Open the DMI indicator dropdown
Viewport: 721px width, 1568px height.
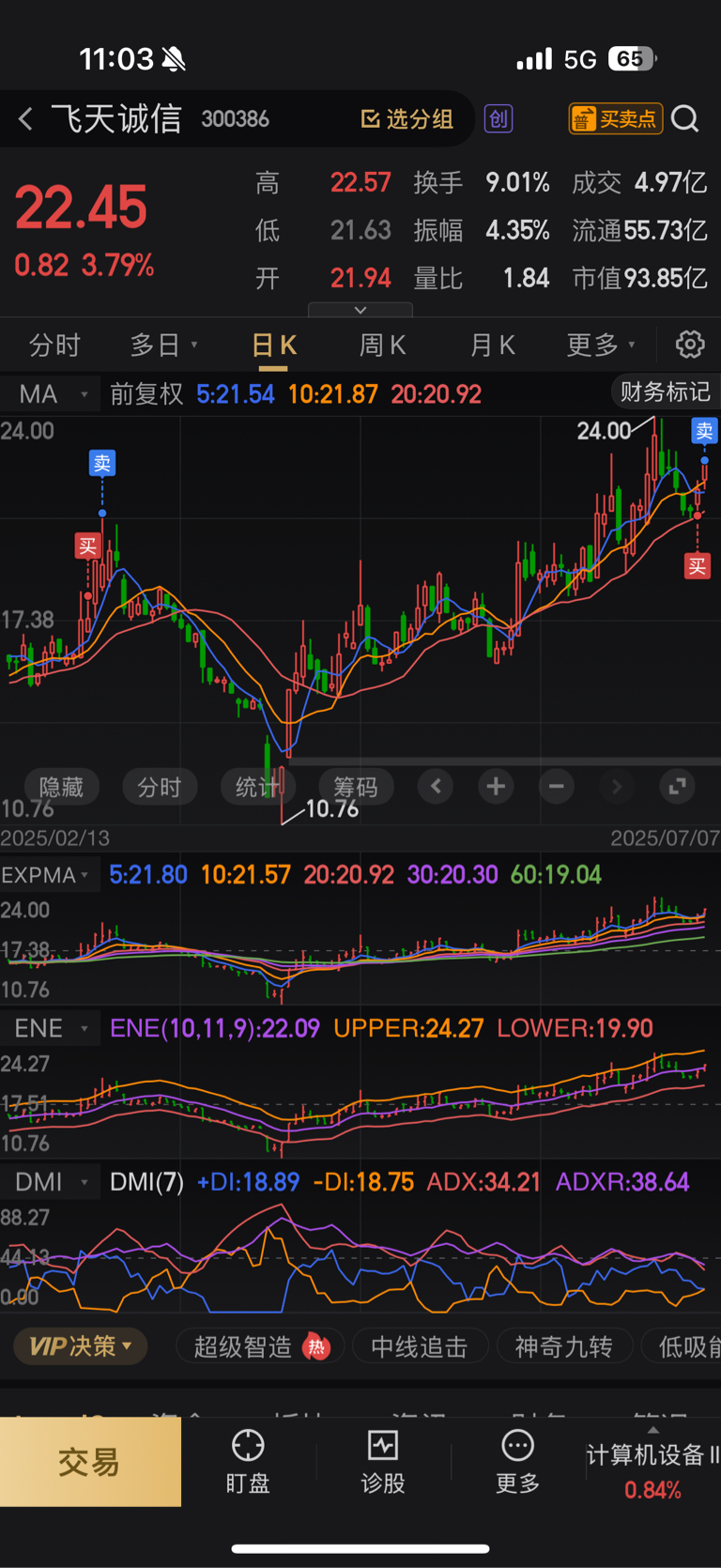(x=51, y=1182)
